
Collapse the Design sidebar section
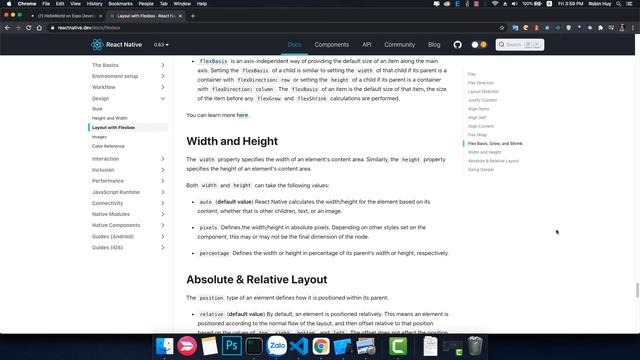click(128, 98)
